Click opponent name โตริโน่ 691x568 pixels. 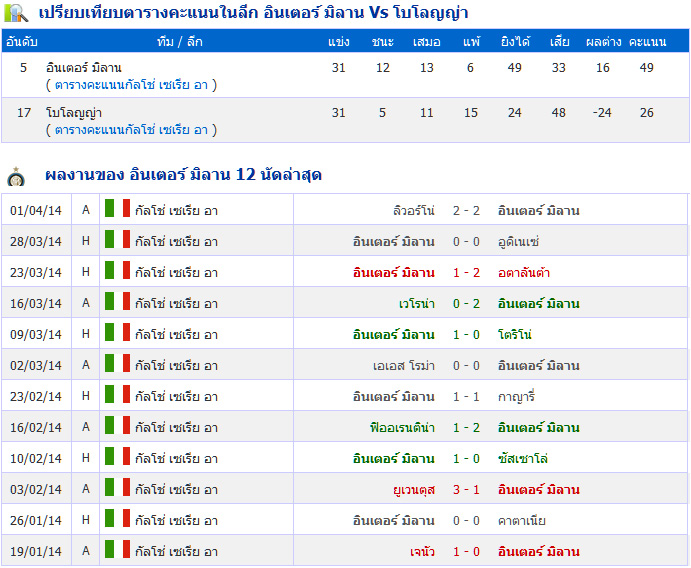coord(515,334)
